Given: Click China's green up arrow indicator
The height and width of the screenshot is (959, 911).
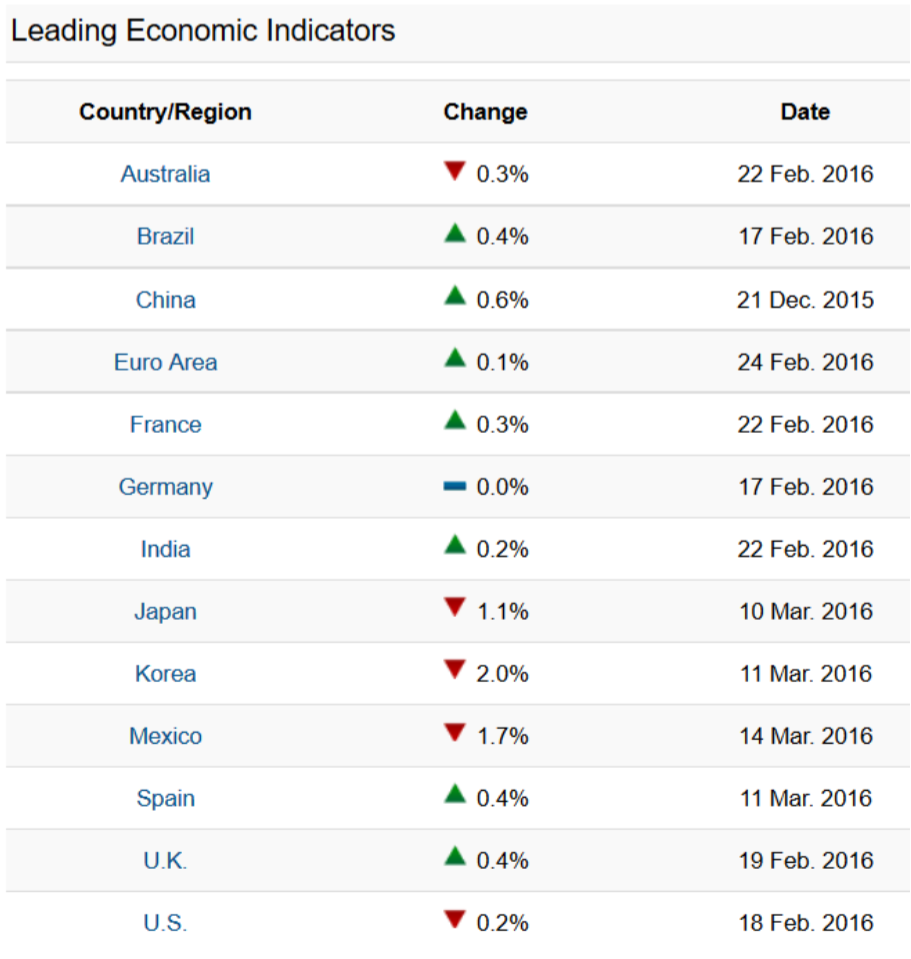Looking at the screenshot, I should (x=454, y=296).
